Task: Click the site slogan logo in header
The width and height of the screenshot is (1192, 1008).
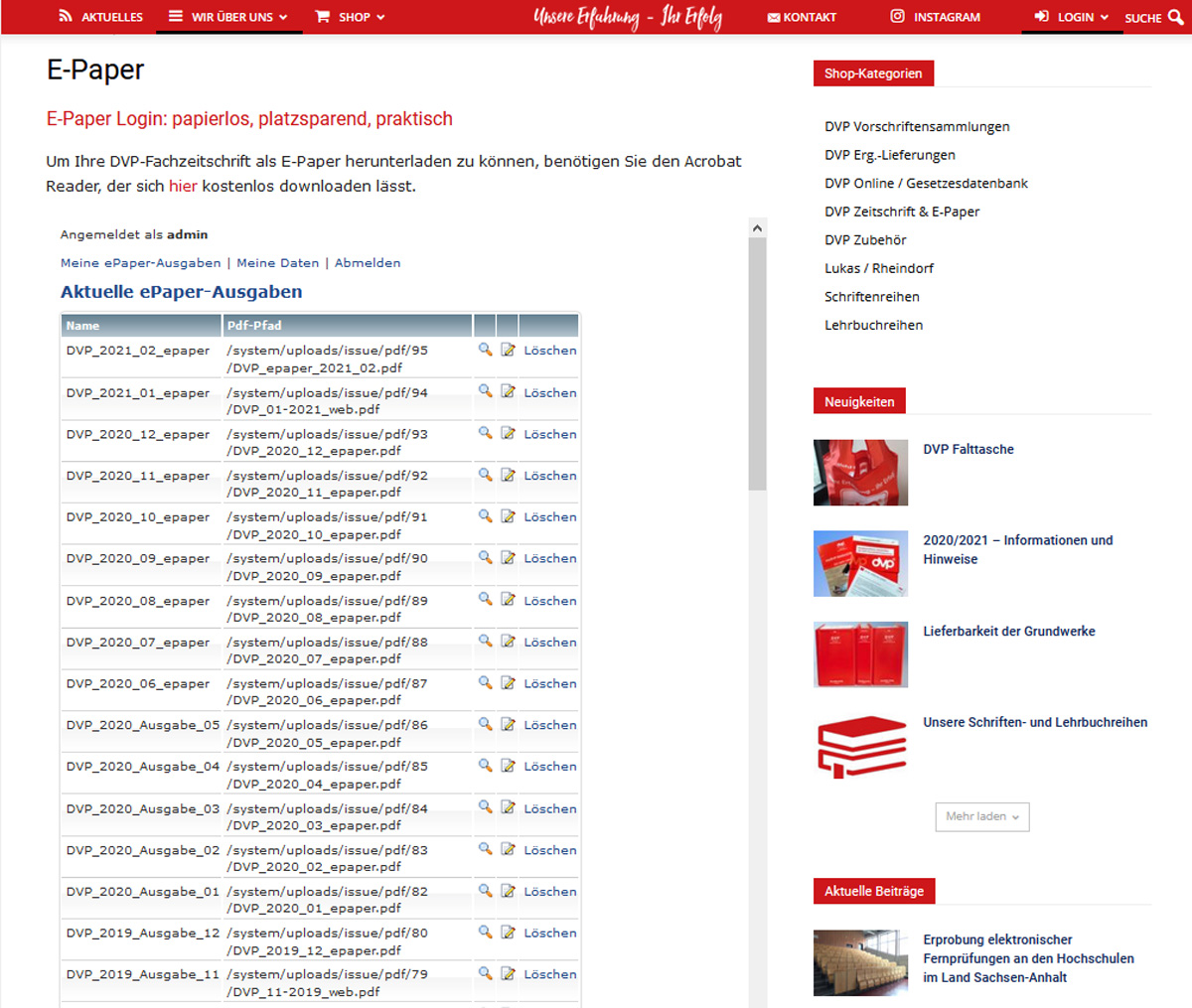Action: pyautogui.click(x=628, y=17)
